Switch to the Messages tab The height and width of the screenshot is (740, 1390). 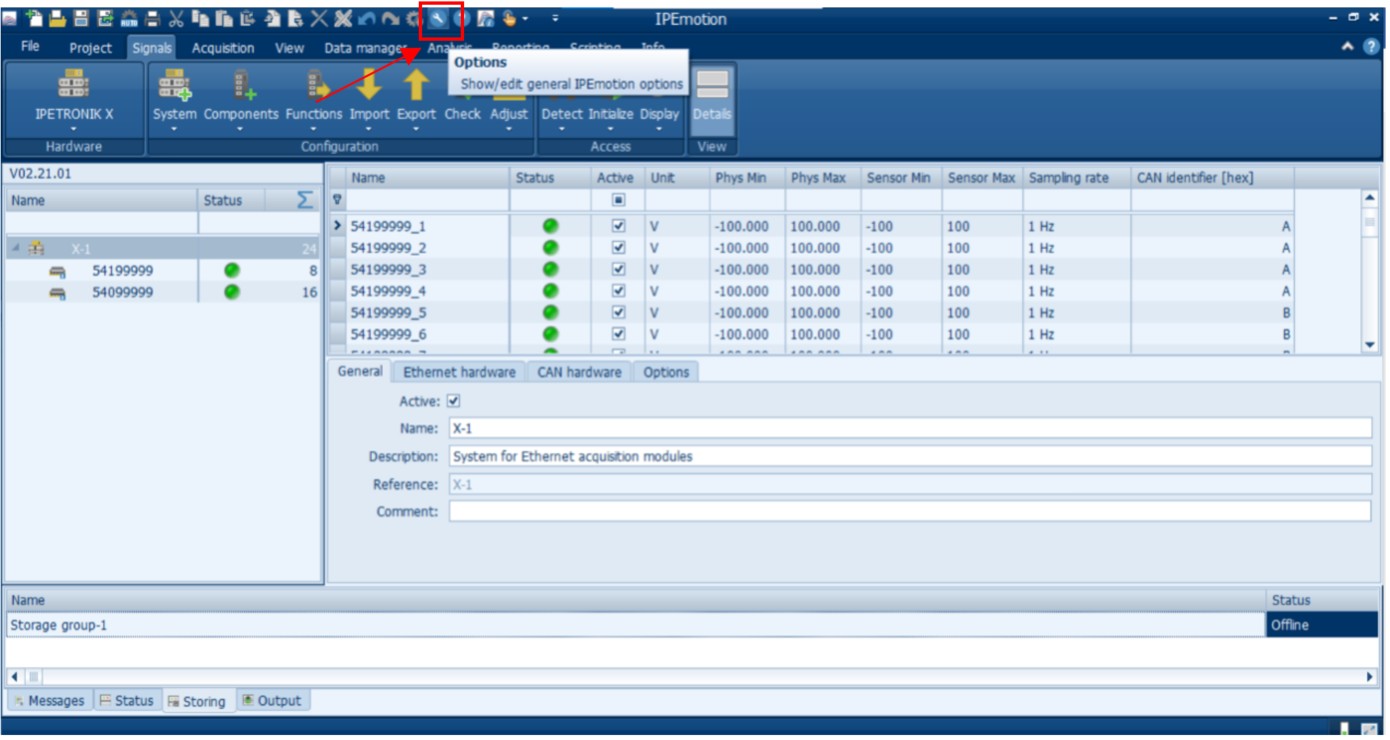[x=49, y=701]
